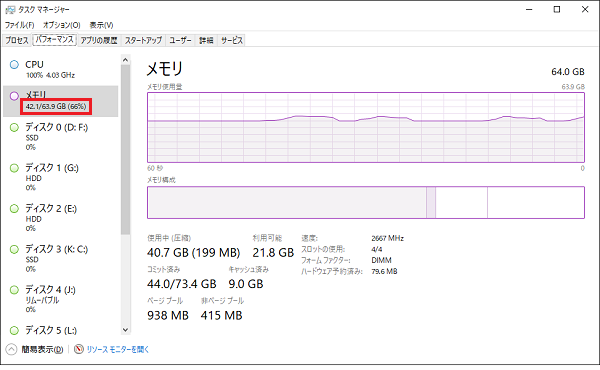Select the パフォーマンス tab
Image resolution: width=600 pixels, height=370 pixels.
(54, 39)
